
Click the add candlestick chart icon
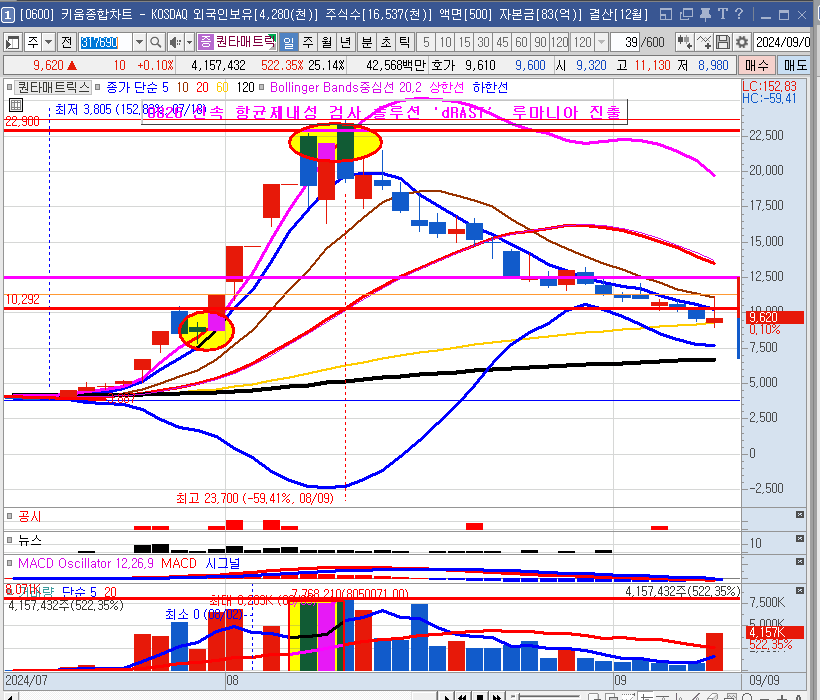click(685, 42)
